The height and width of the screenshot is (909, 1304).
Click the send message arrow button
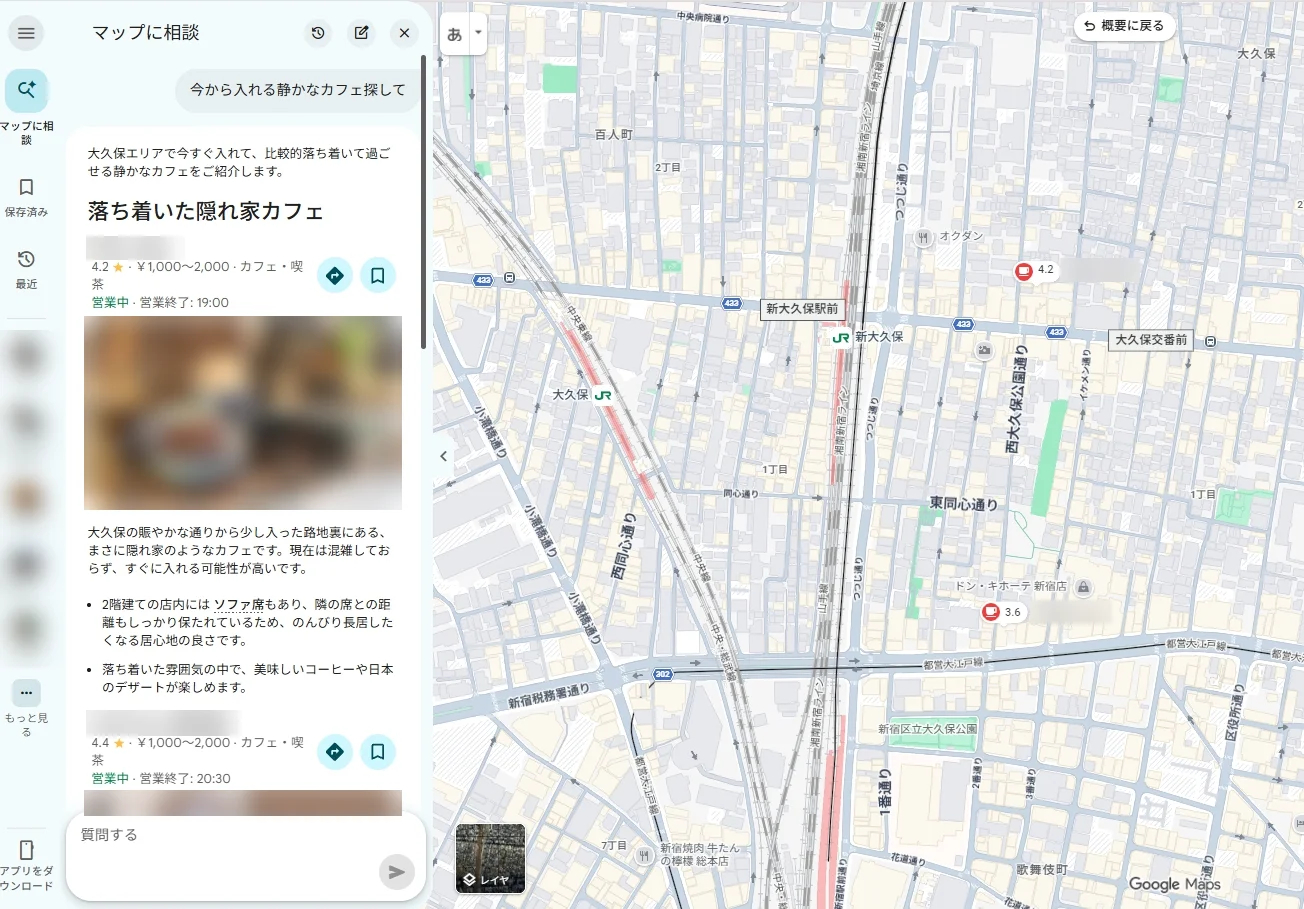(397, 872)
